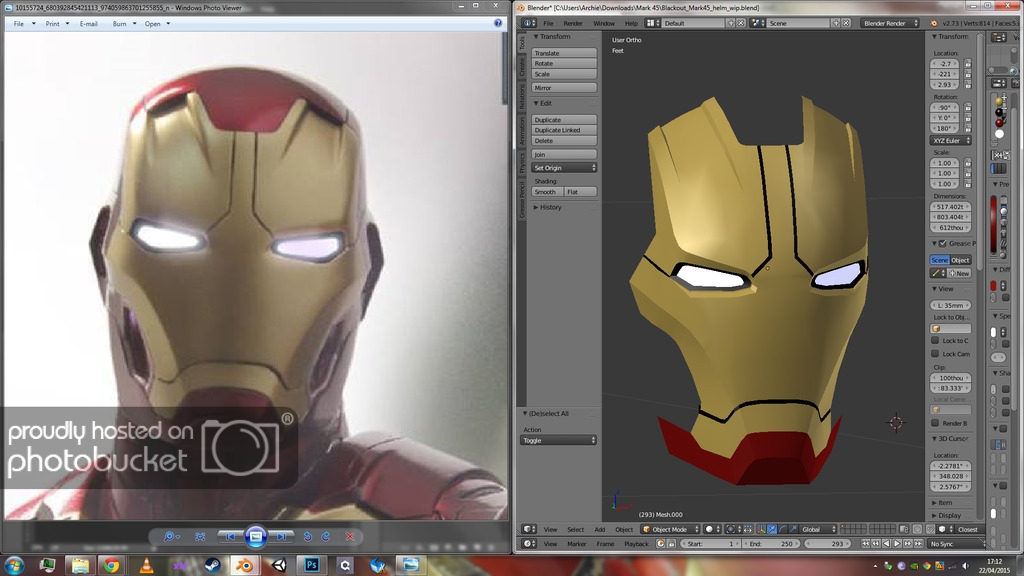Screen dimensions: 1024x576
Task: Select Scene grease pencil source
Action: coord(939,260)
